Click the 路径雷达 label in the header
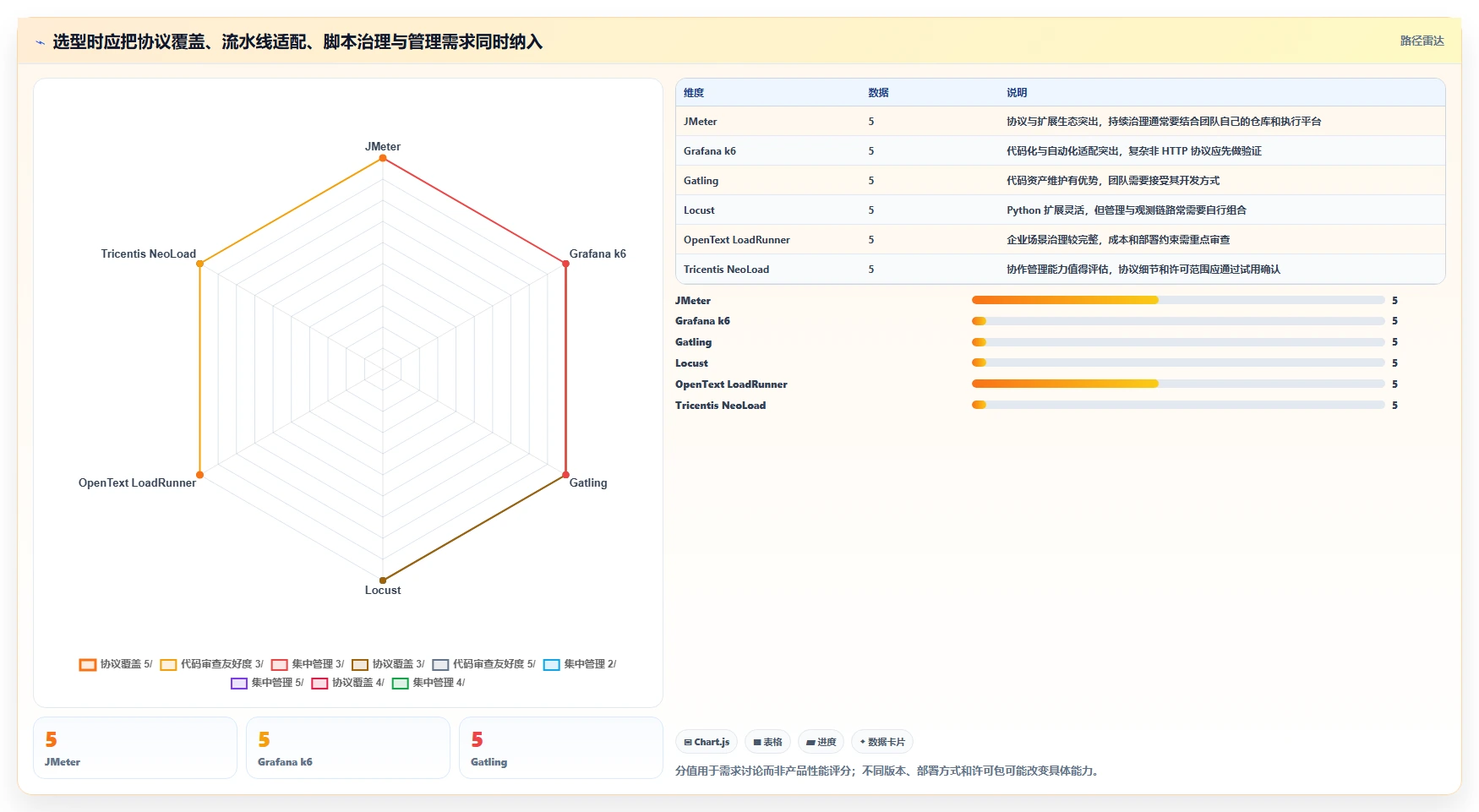Image resolution: width=1479 pixels, height=812 pixels. click(1422, 41)
